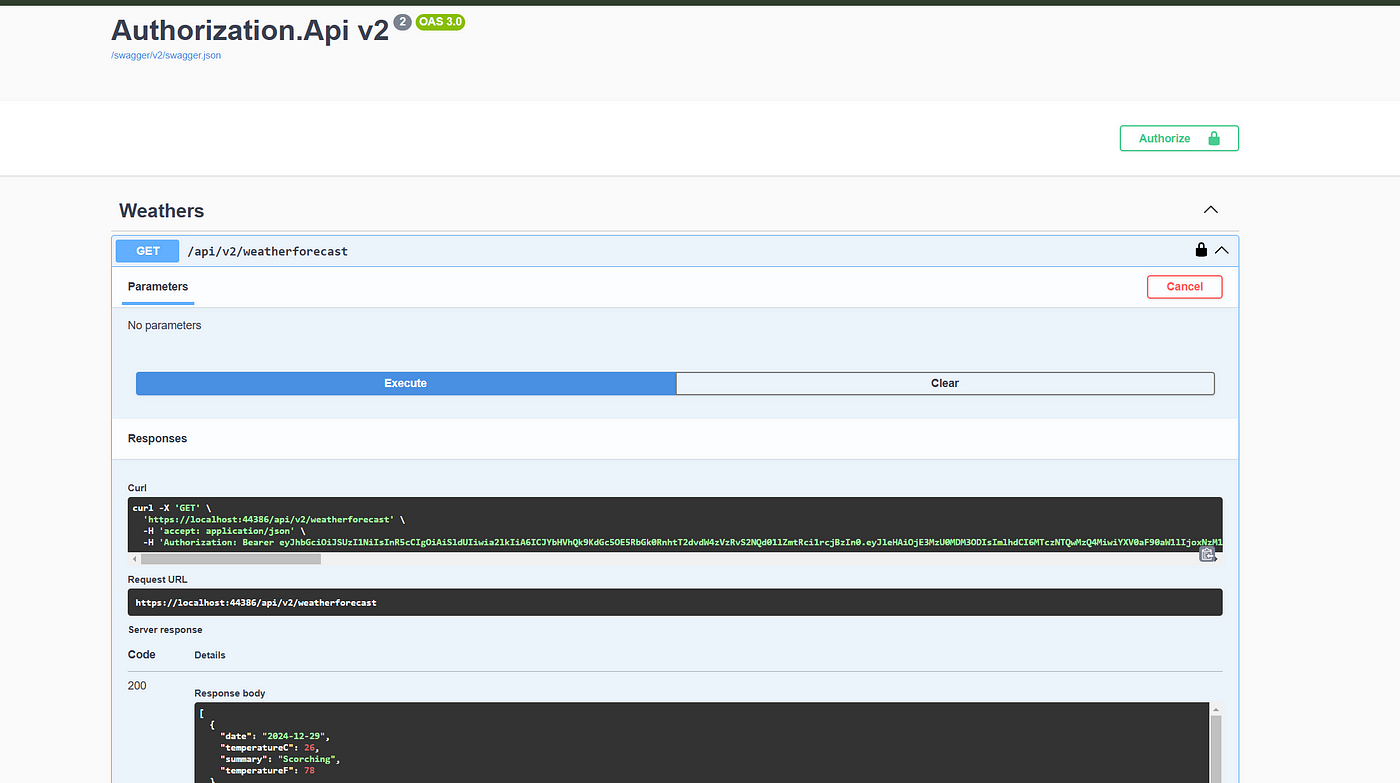The width and height of the screenshot is (1400, 783).
Task: Click left arrow of curl scrollbar
Action: [x=134, y=559]
